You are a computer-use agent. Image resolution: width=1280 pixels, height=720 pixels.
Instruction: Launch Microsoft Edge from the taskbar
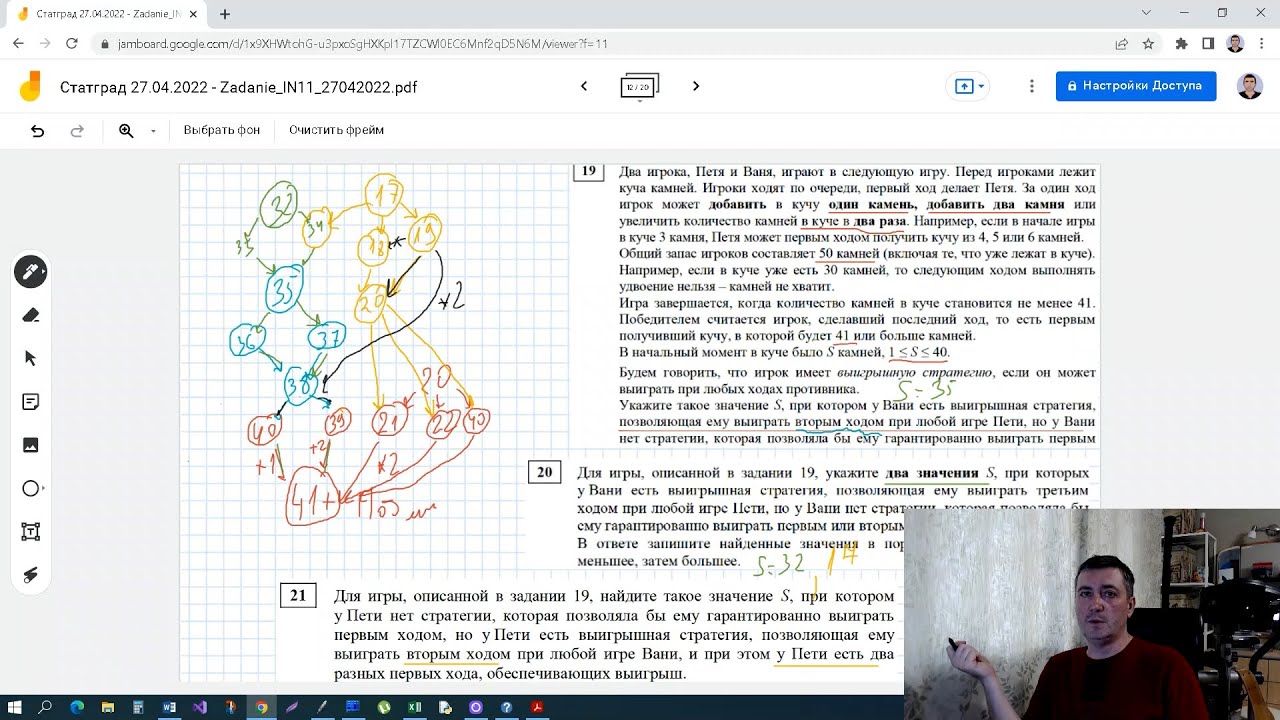[x=77, y=707]
